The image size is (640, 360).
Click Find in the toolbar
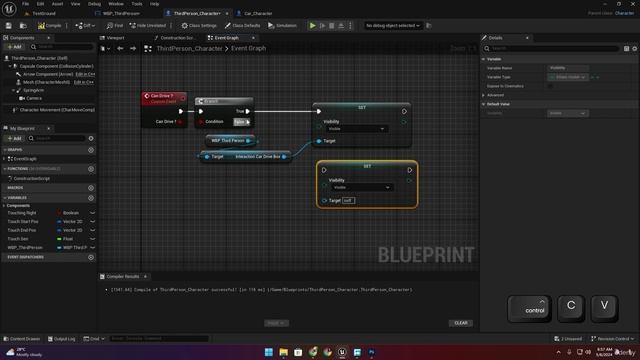[115, 25]
